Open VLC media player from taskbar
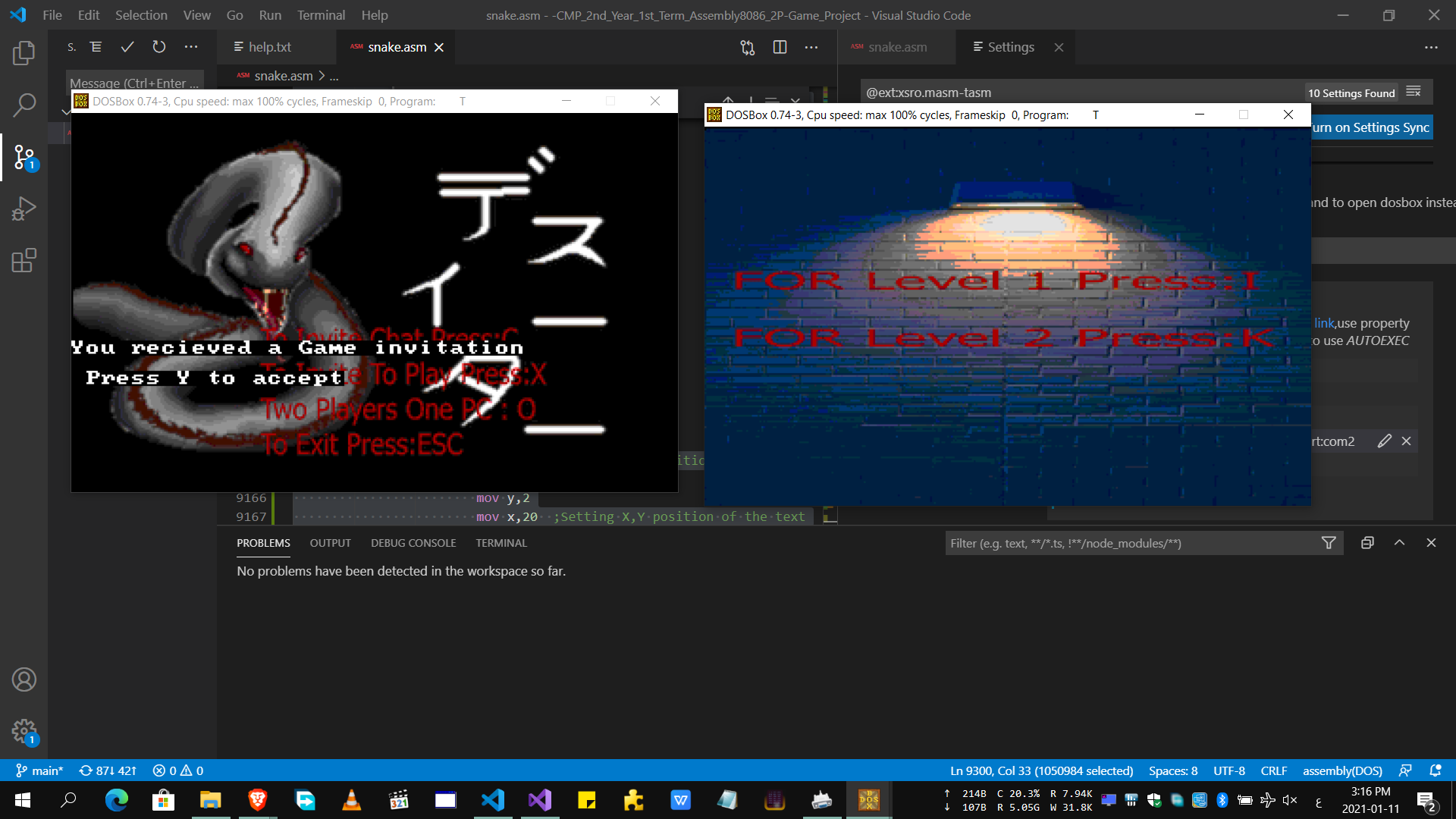The width and height of the screenshot is (1456, 819). tap(351, 800)
